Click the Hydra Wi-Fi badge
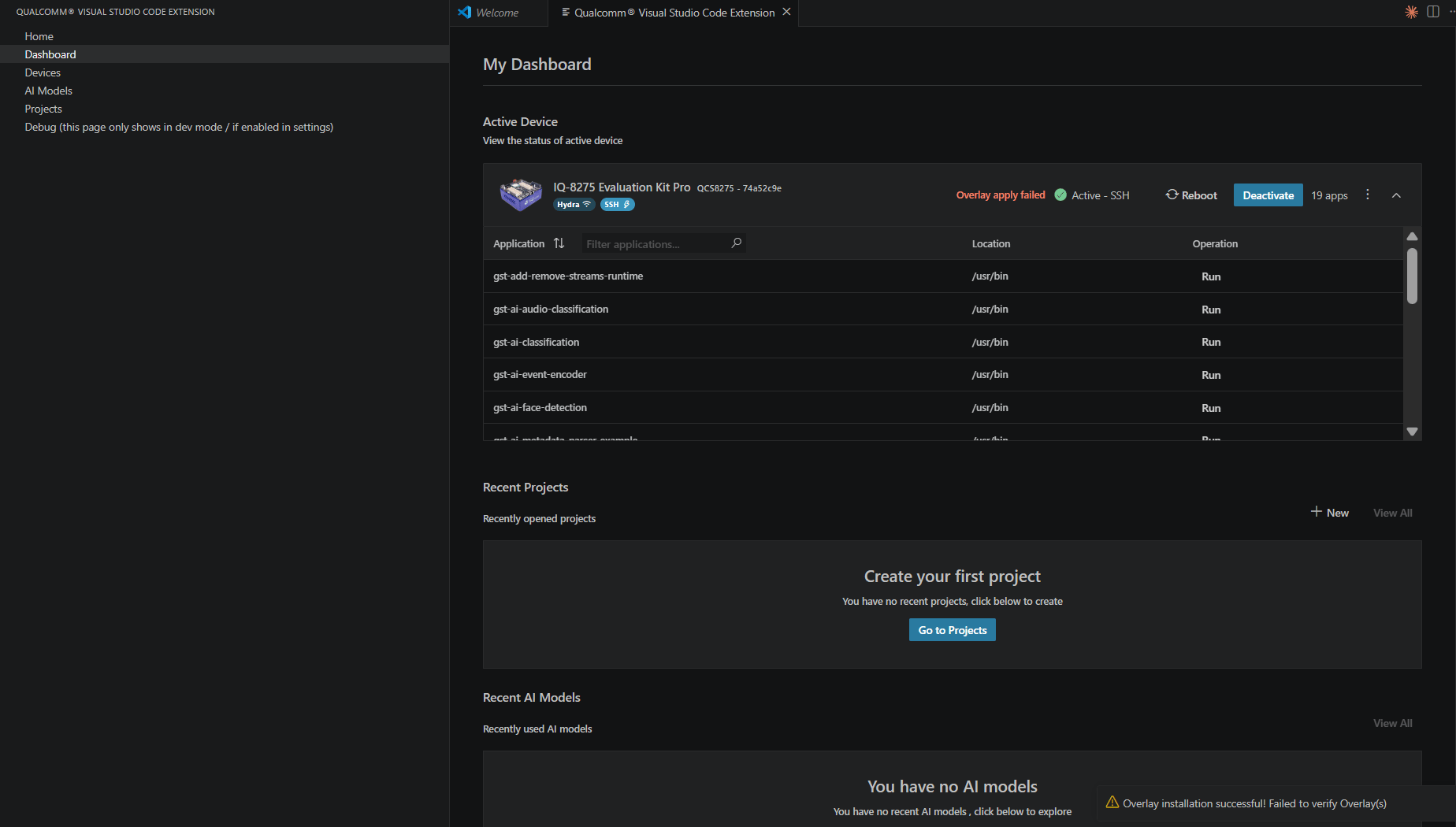Screen dimensions: 1456x827 [574, 205]
